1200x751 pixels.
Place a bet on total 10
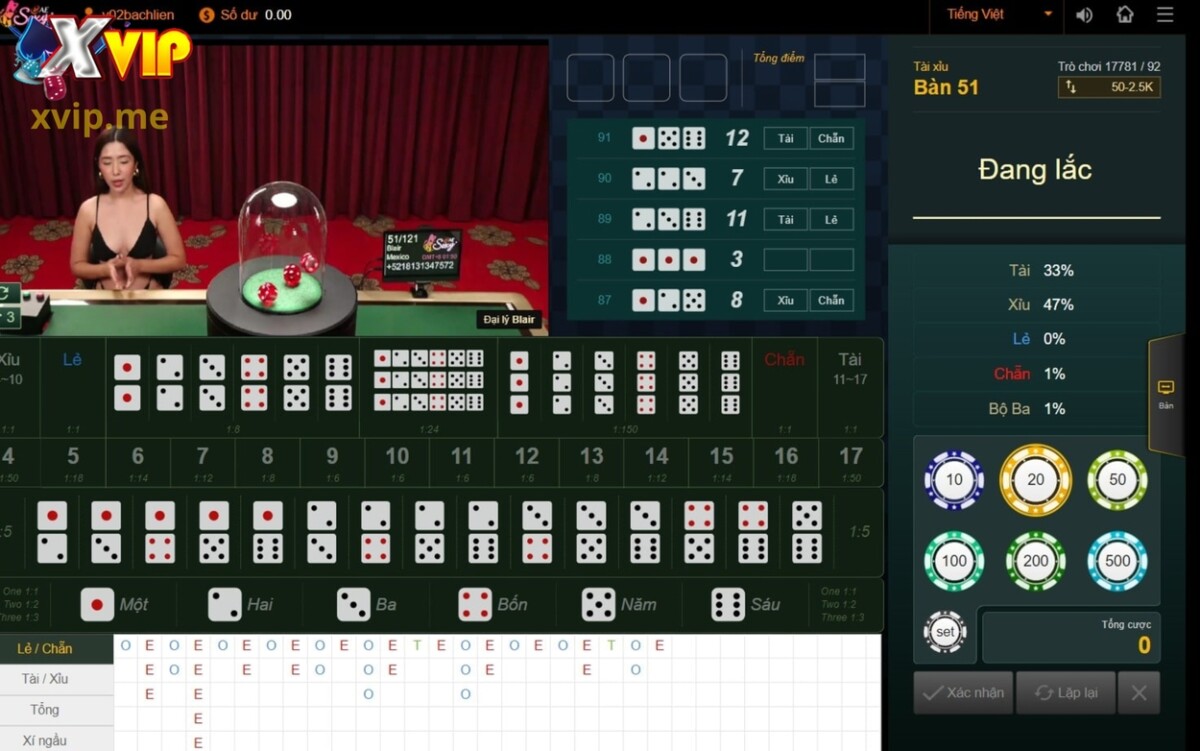pos(397,461)
